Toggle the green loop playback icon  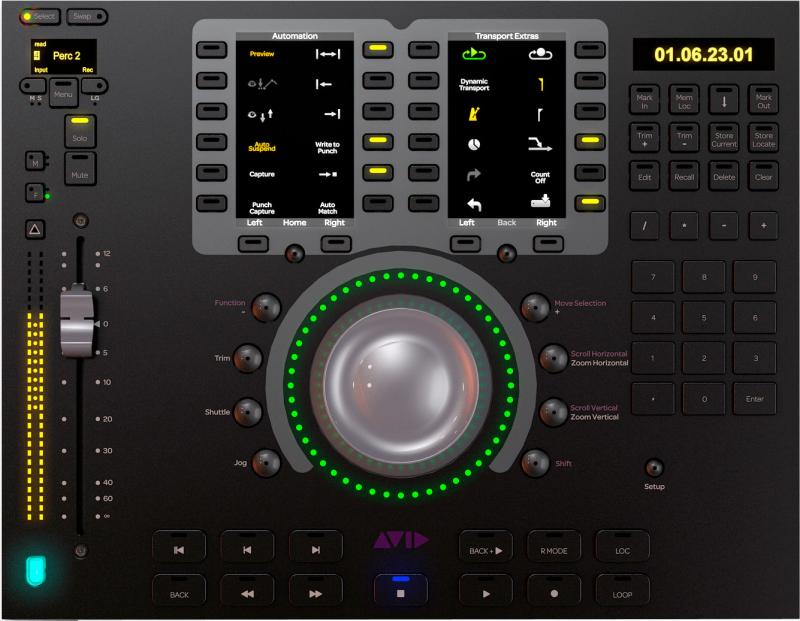pos(472,53)
